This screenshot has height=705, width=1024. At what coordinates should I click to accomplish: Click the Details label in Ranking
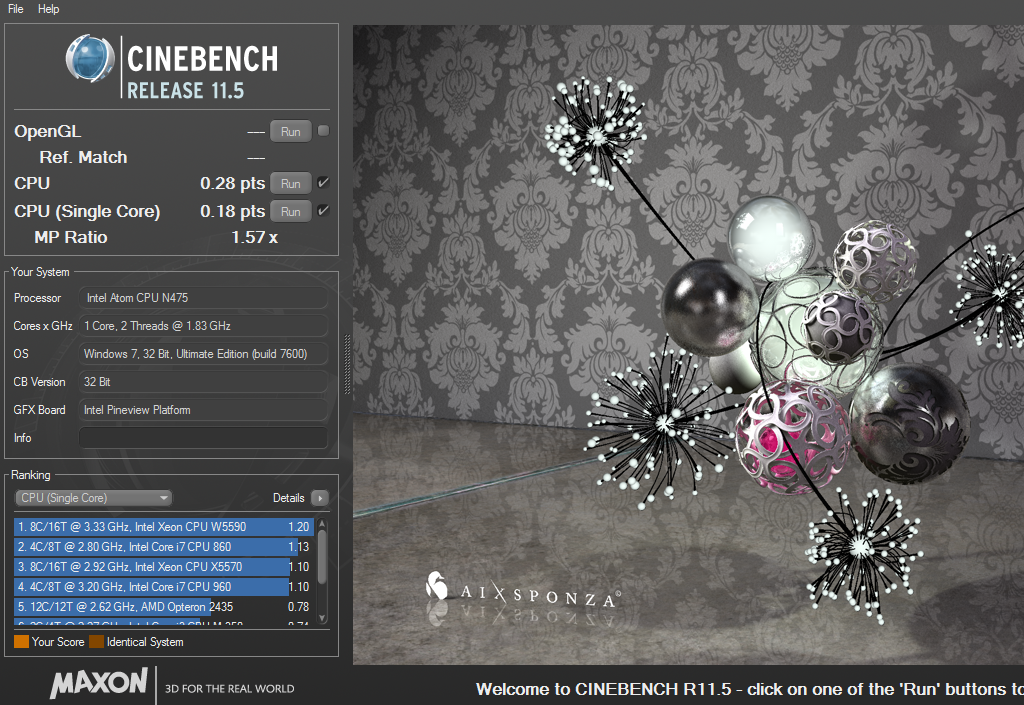click(289, 498)
